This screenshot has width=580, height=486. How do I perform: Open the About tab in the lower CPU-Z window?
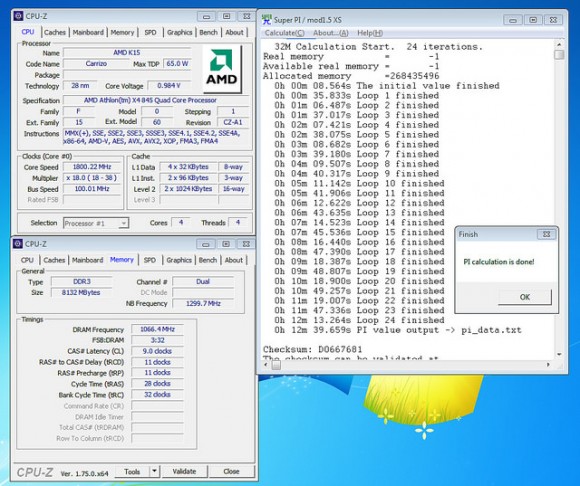tap(234, 260)
